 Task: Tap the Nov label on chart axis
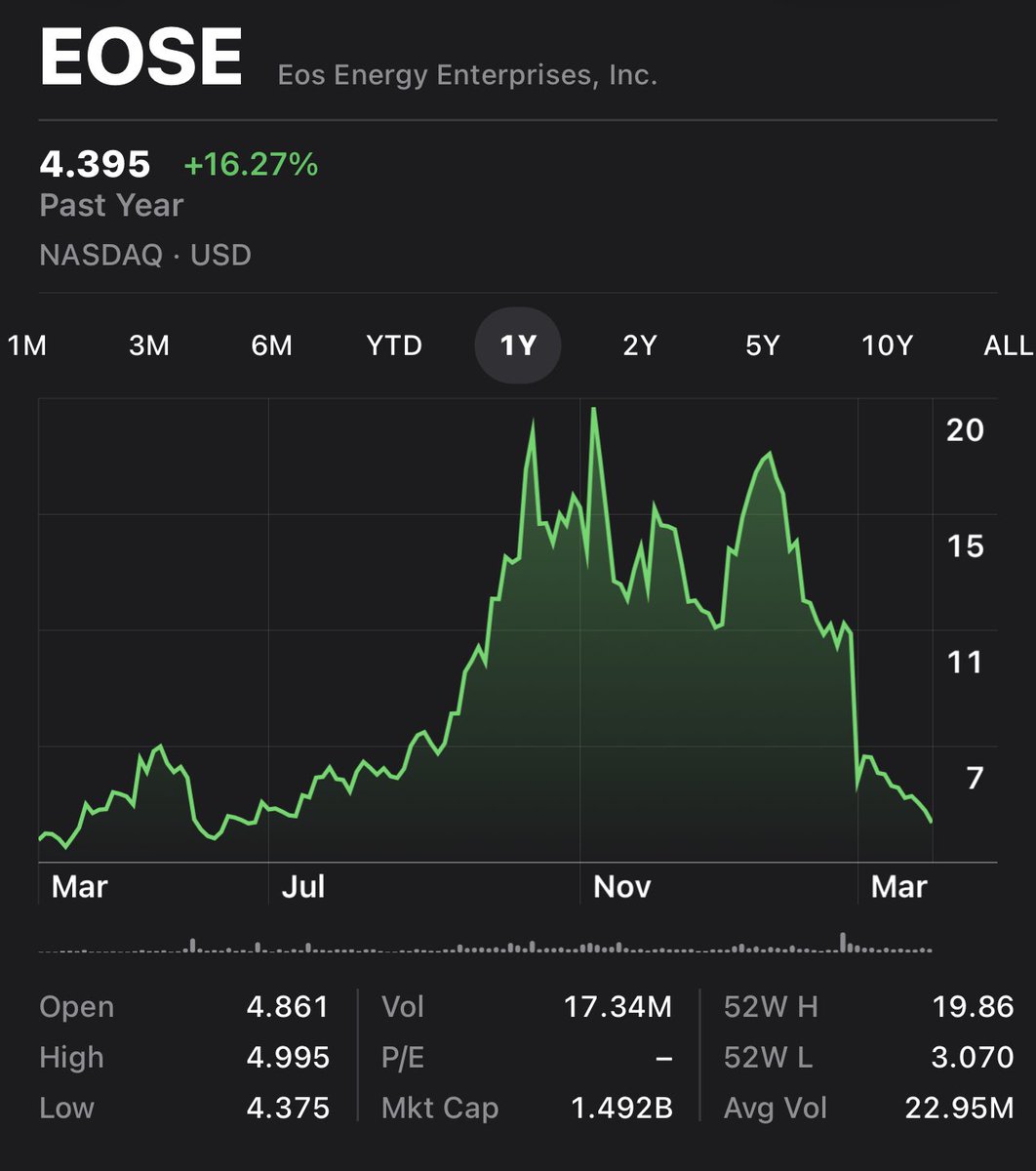[x=621, y=886]
